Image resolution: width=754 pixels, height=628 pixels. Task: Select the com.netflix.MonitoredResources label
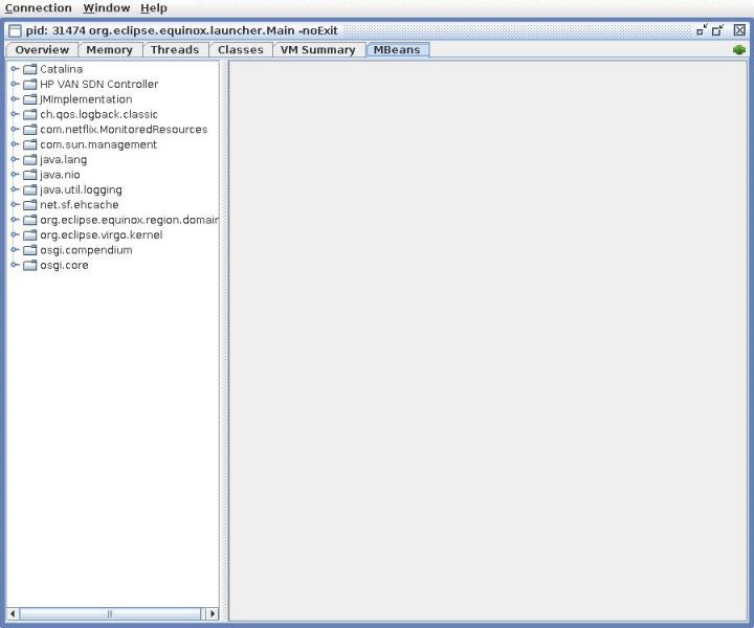pos(124,129)
